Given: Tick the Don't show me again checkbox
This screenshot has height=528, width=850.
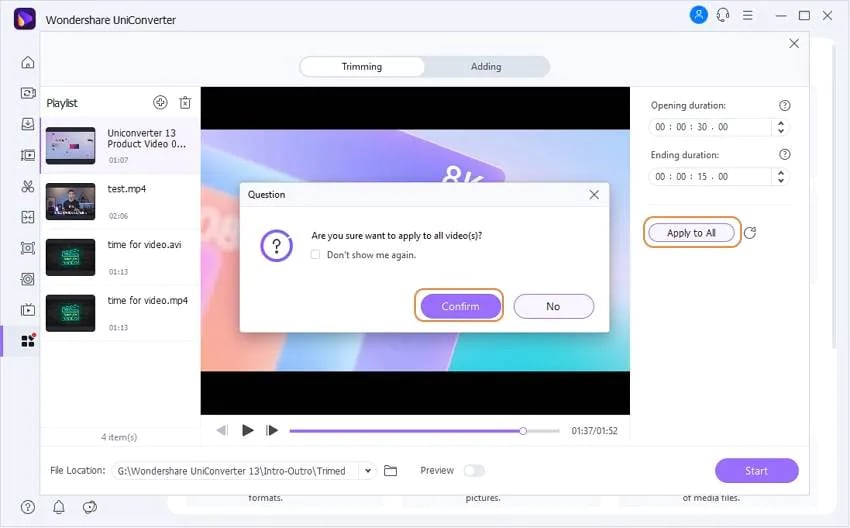Looking at the screenshot, I should (x=315, y=254).
